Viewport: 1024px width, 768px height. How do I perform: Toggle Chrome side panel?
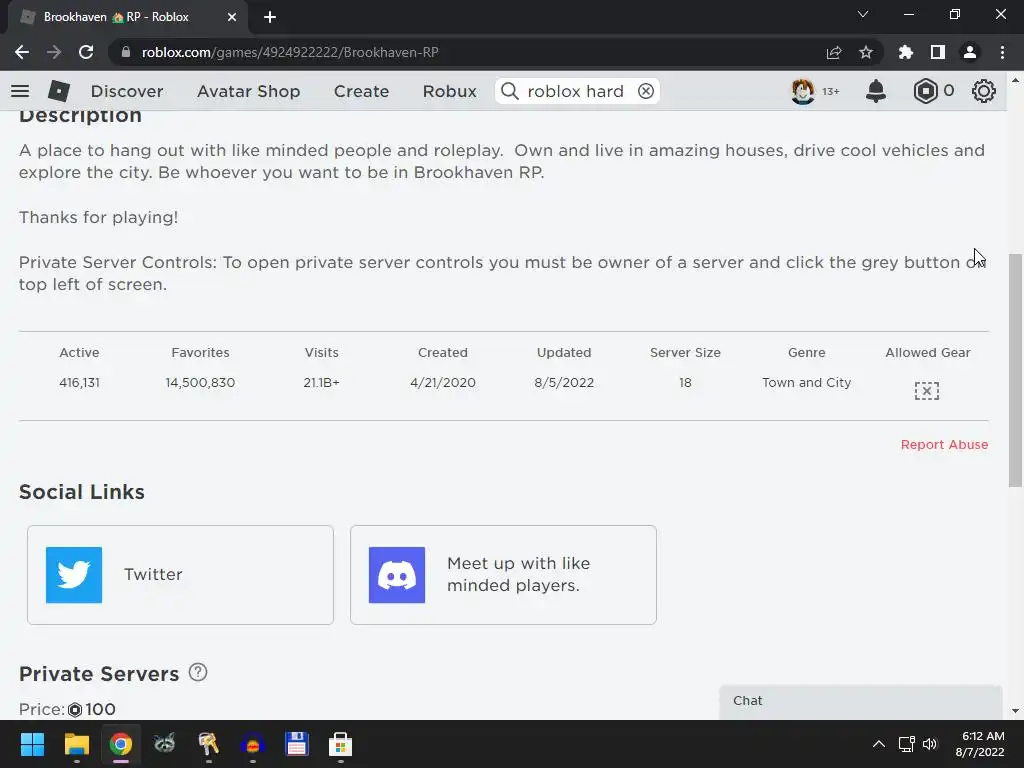pyautogui.click(x=938, y=52)
